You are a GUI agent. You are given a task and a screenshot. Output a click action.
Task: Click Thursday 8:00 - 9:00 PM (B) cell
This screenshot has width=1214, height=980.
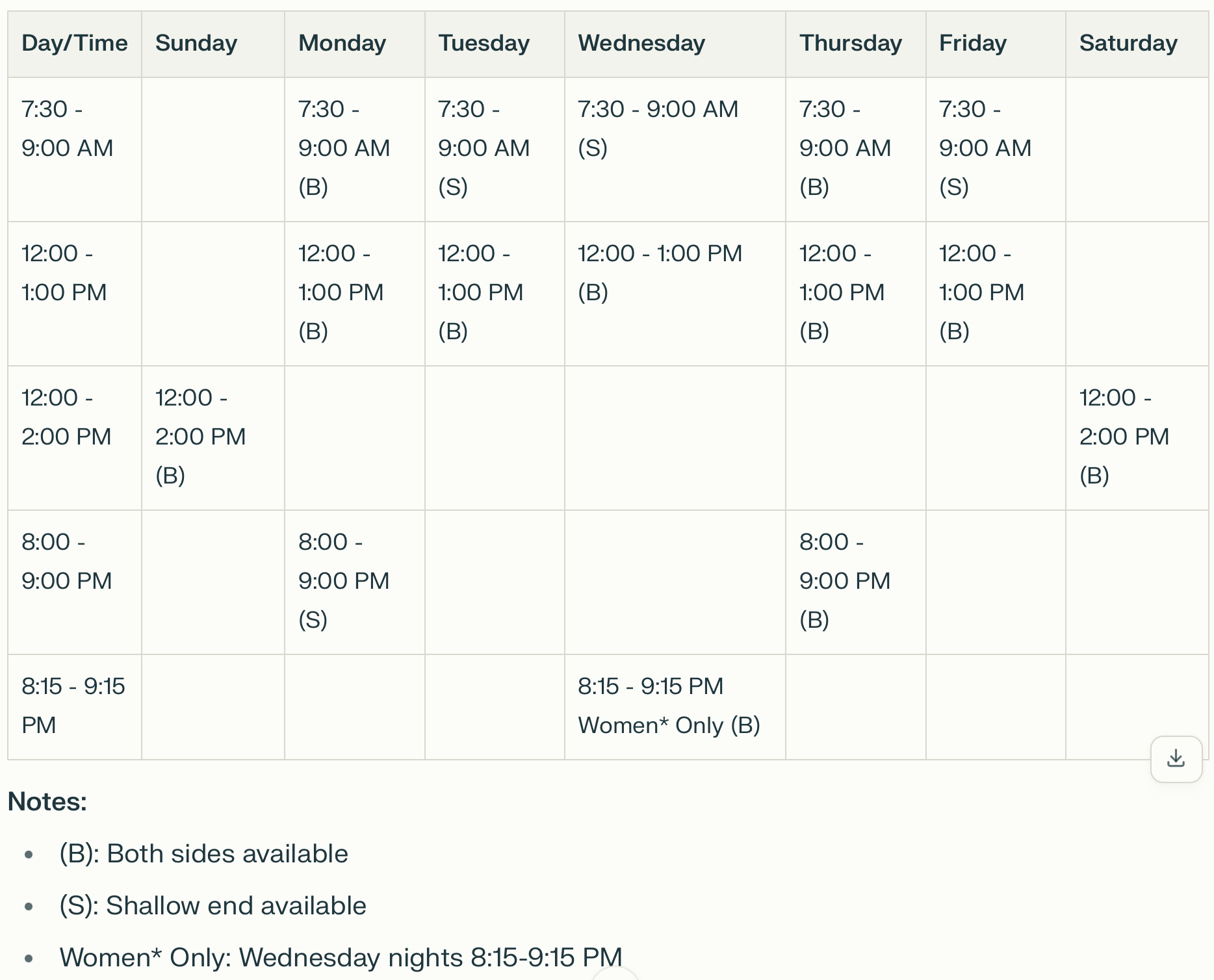click(855, 582)
